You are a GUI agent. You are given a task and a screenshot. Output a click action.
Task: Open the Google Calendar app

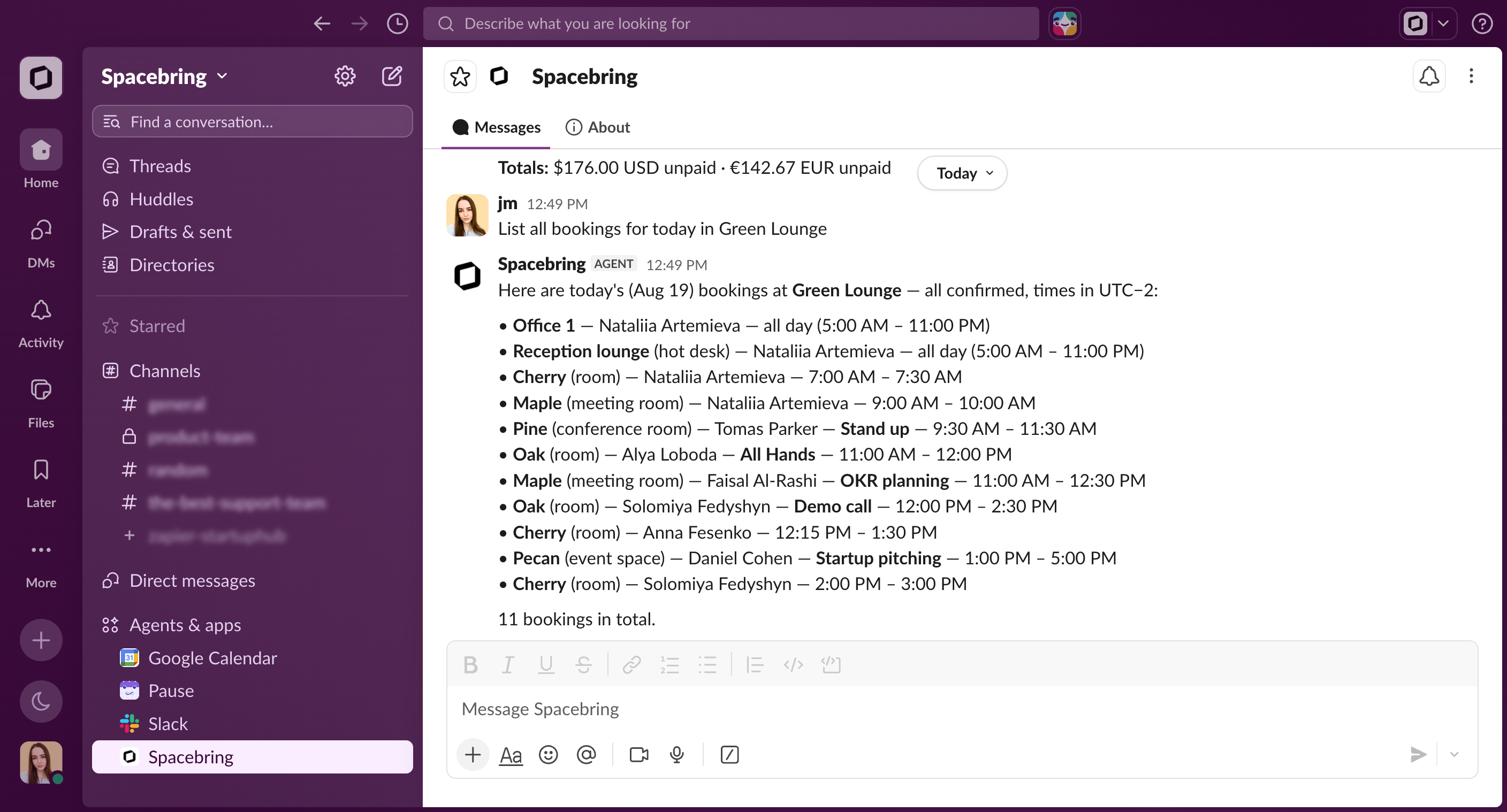(x=252, y=657)
